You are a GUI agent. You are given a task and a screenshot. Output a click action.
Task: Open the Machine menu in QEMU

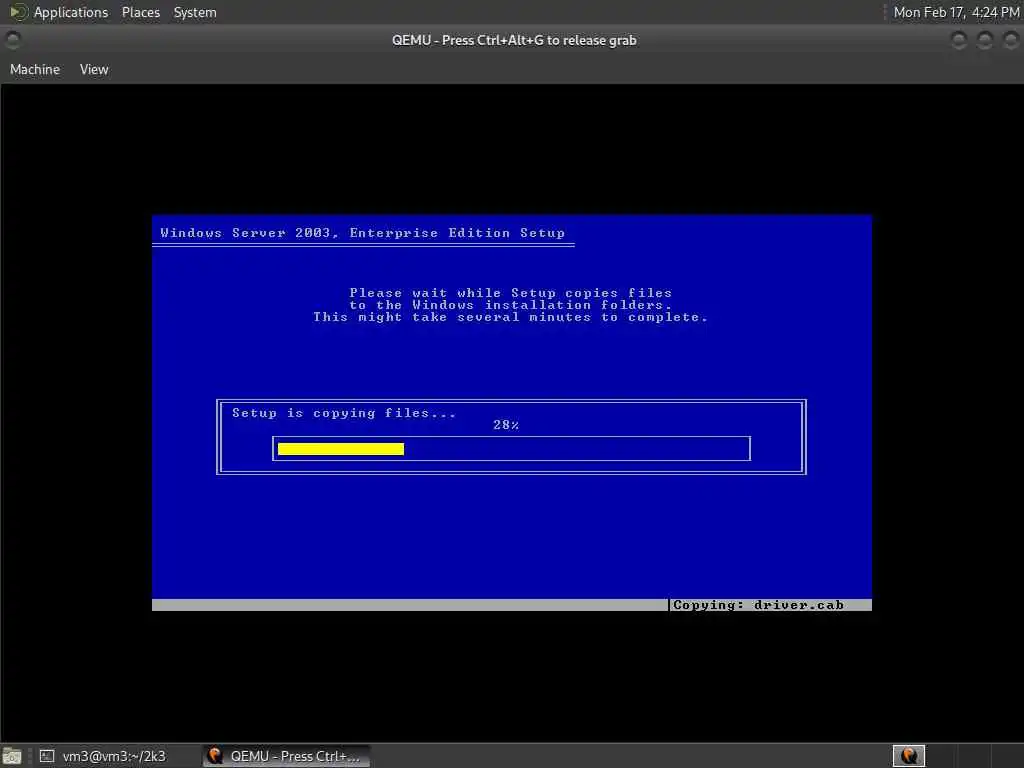tap(35, 69)
